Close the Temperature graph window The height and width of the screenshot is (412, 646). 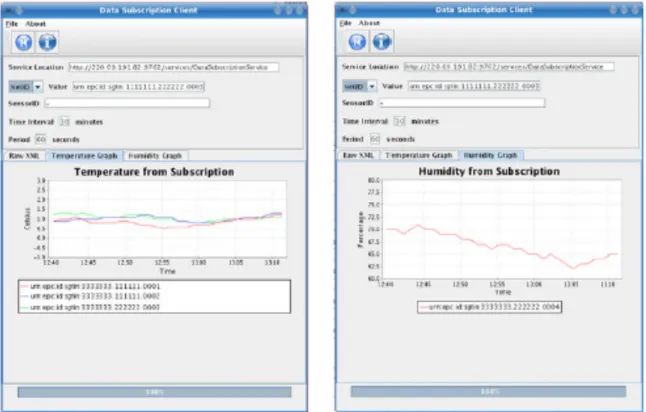point(300,10)
